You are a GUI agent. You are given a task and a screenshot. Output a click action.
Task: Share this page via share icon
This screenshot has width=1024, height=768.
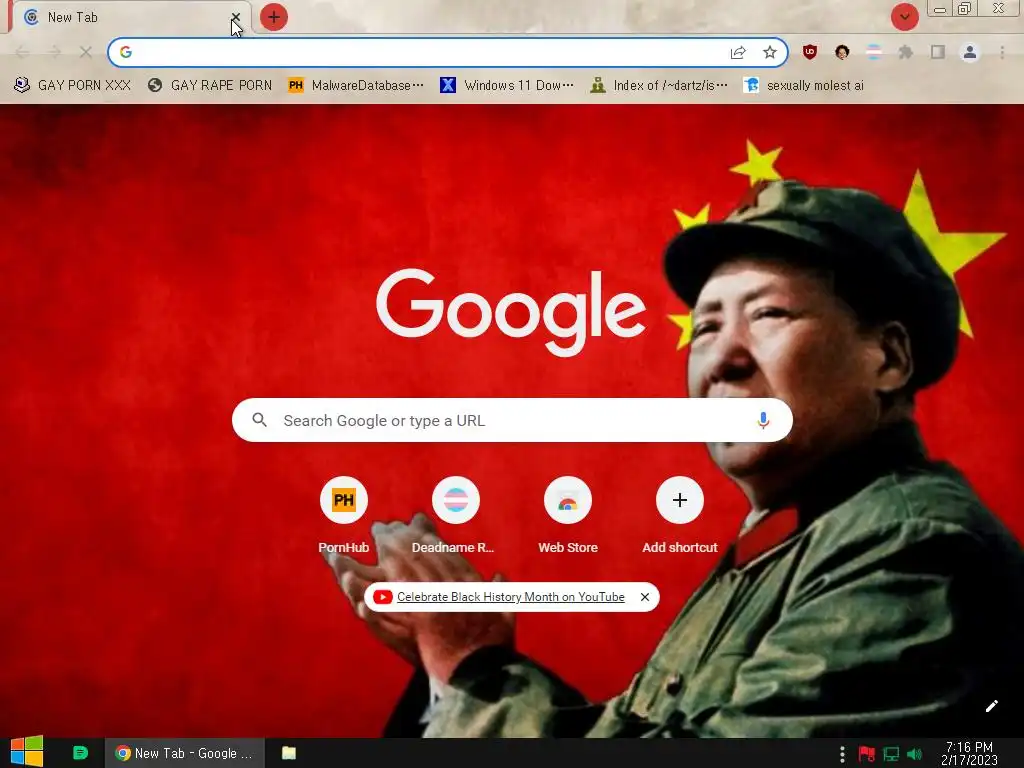point(738,52)
